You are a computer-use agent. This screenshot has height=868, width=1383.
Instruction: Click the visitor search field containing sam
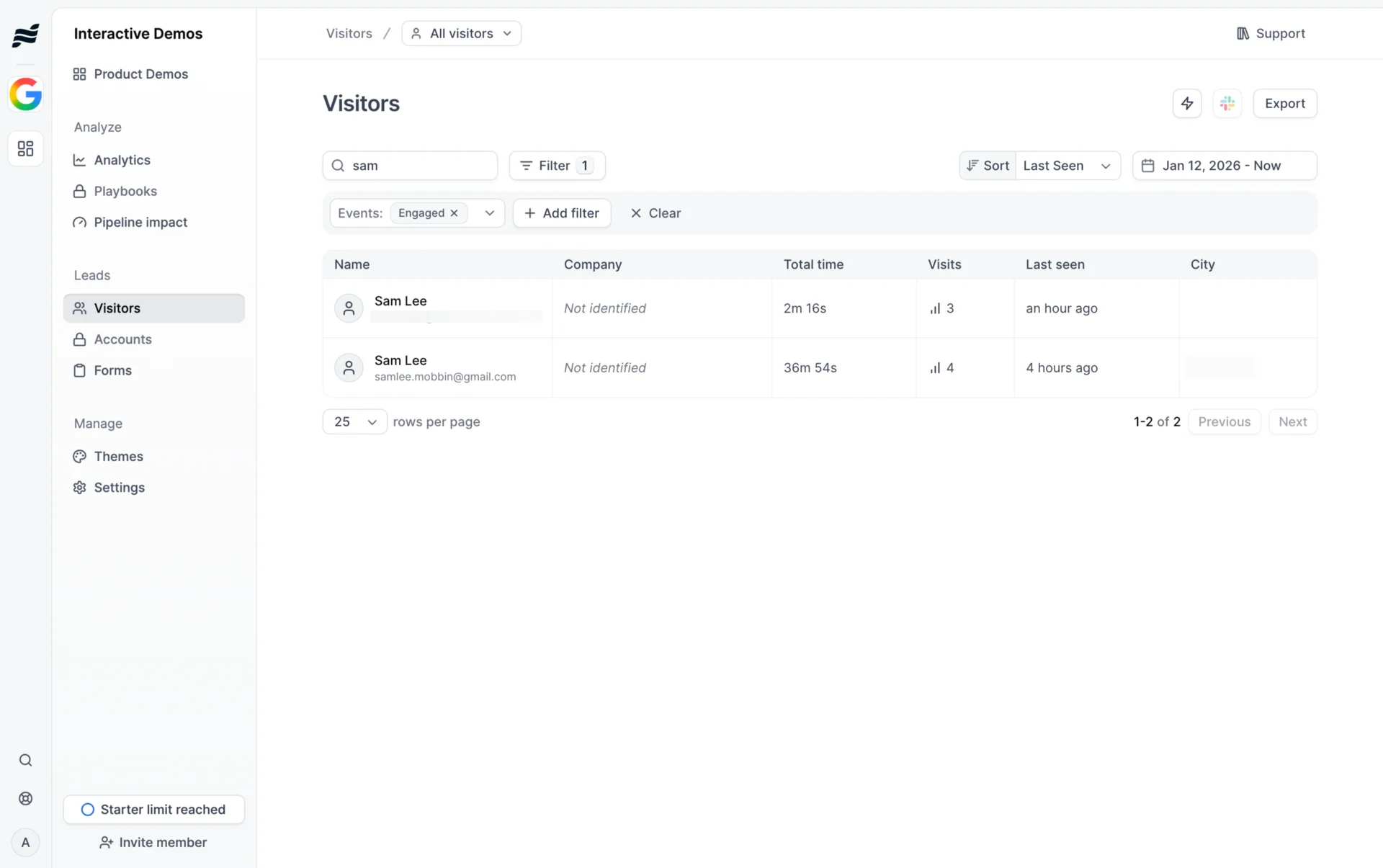418,166
